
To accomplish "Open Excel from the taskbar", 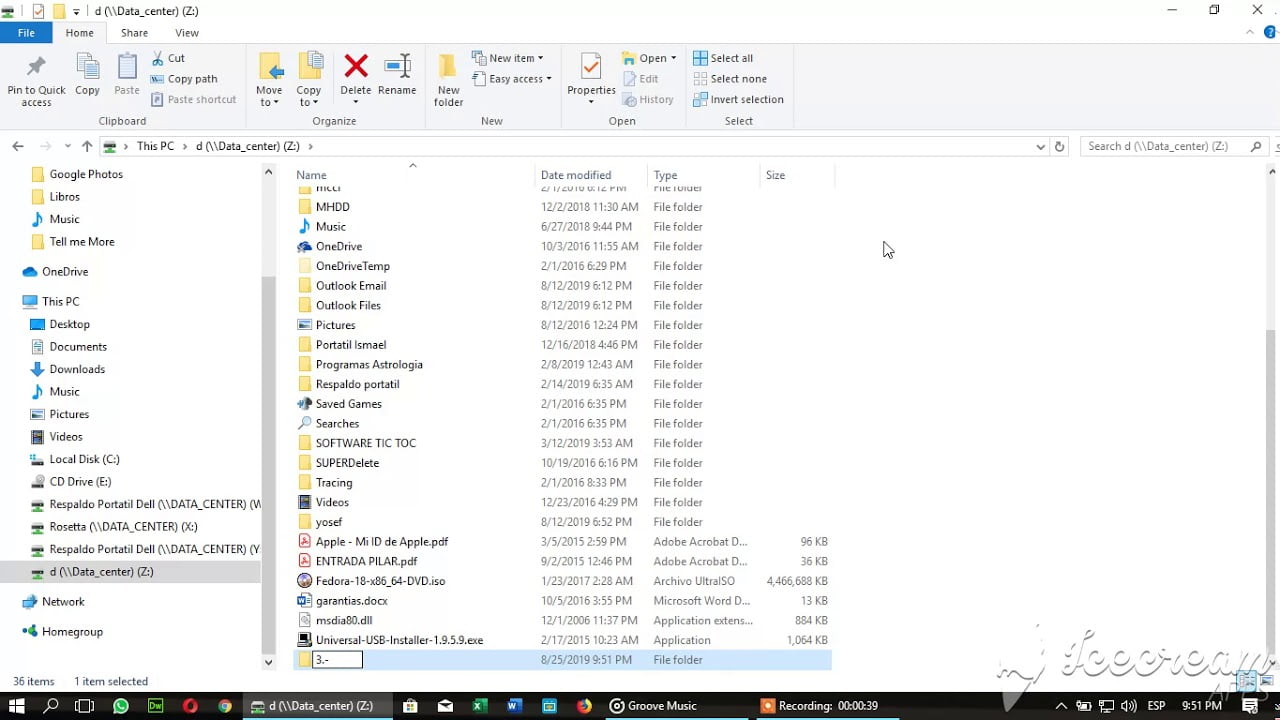I will [x=479, y=706].
